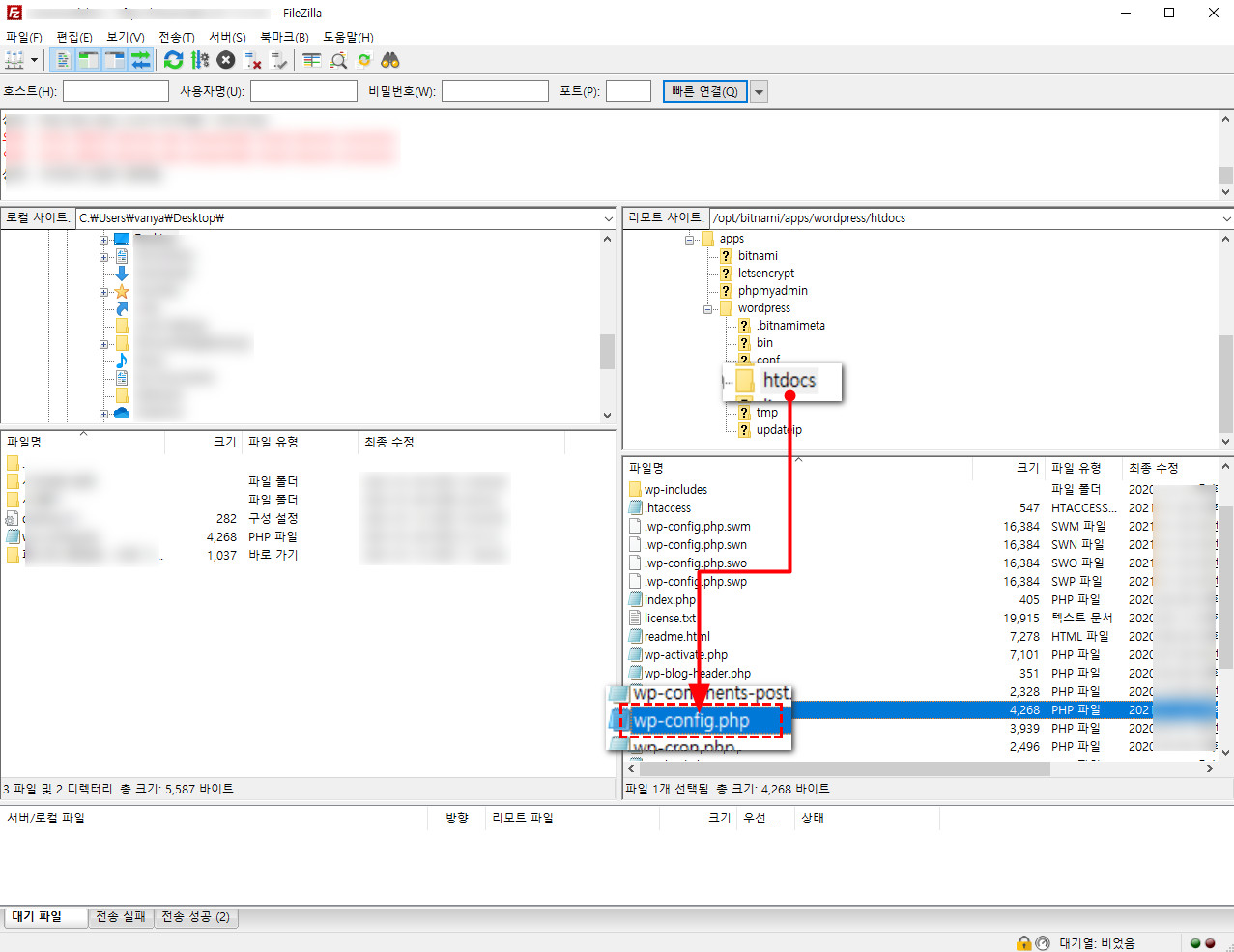1234x952 pixels.
Task: Click the 사용자명 username input field
Action: (x=303, y=91)
